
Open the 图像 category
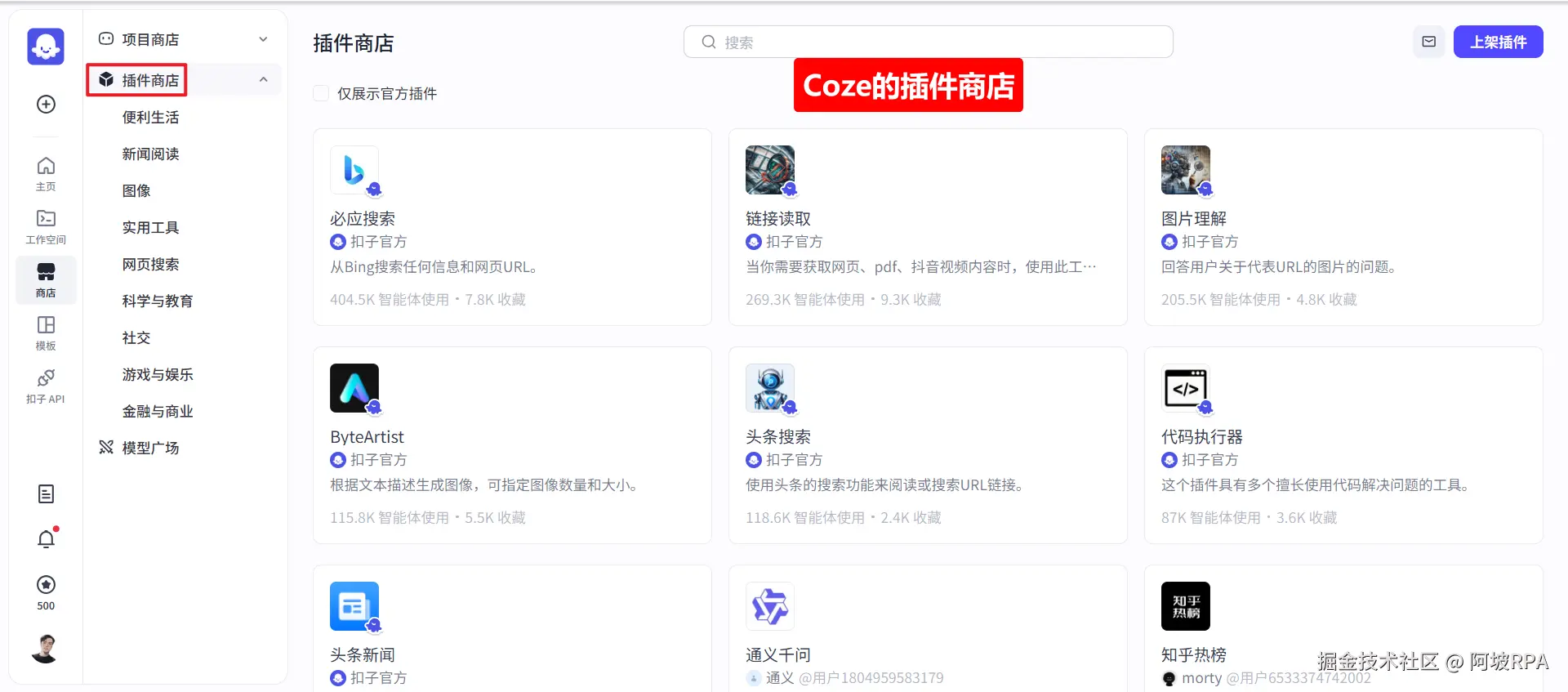tap(136, 190)
